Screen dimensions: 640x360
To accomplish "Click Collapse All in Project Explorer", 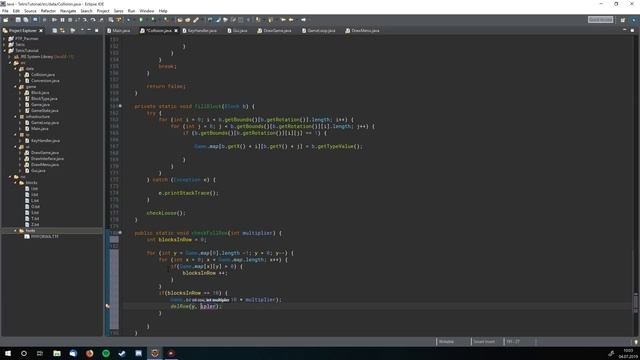I will [55, 31].
